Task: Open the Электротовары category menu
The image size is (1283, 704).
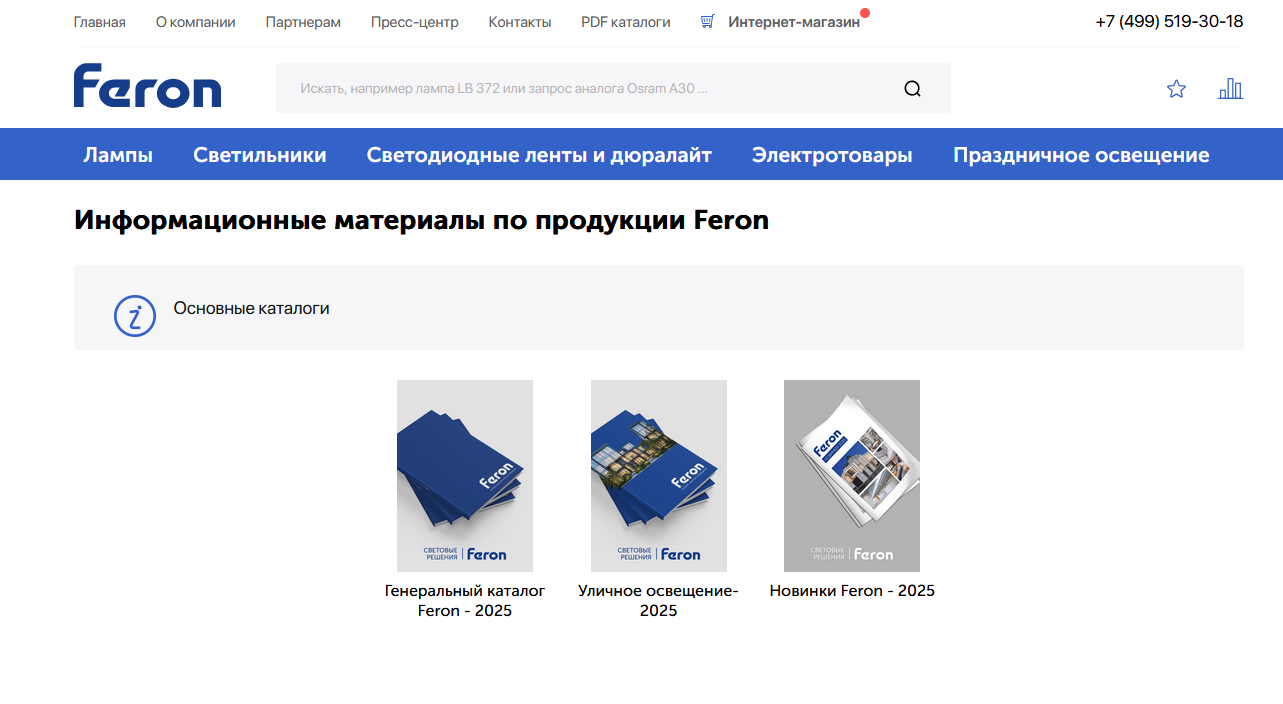Action: tap(832, 155)
